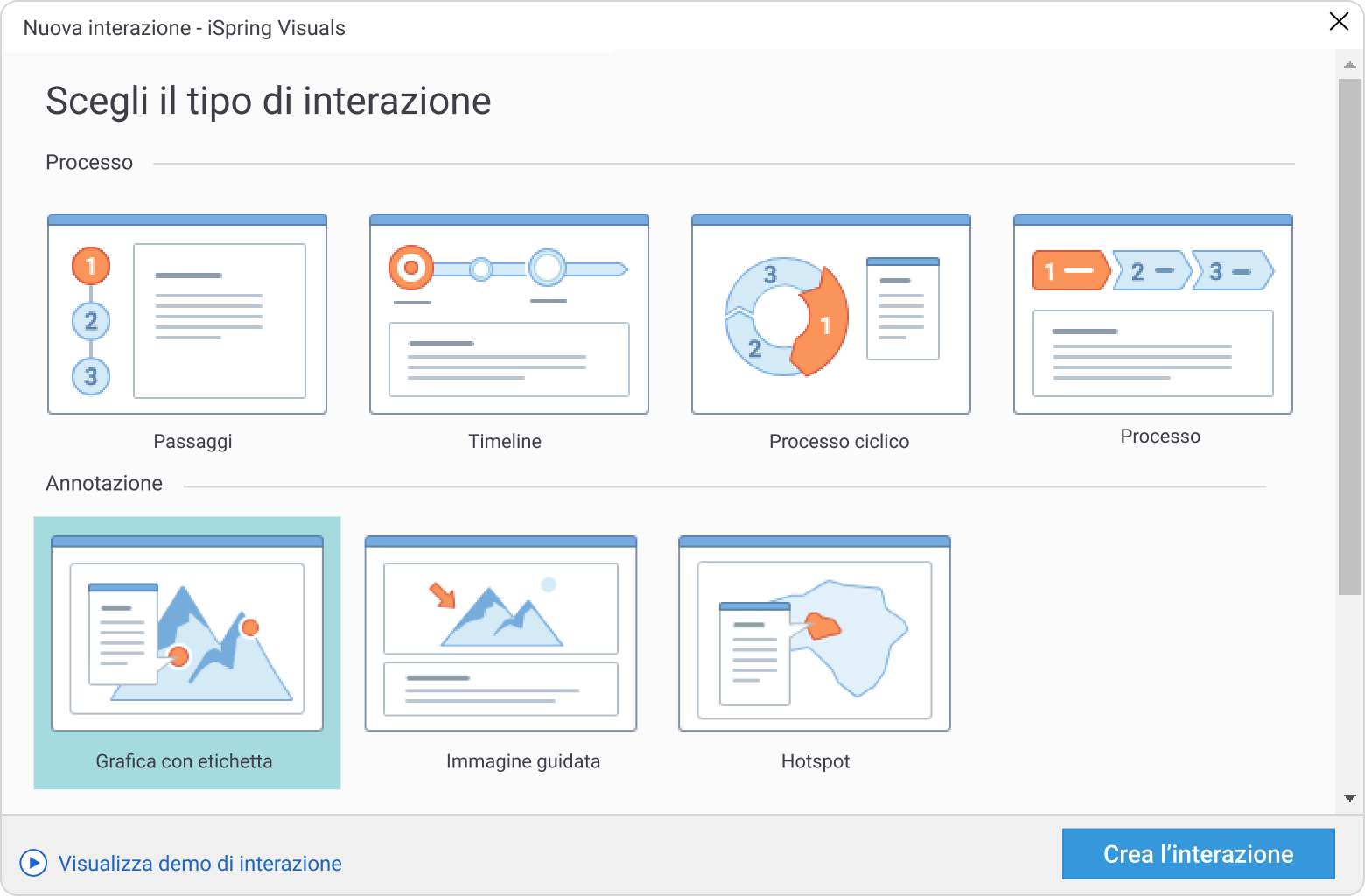Click the Hotspot label text

pos(815,761)
